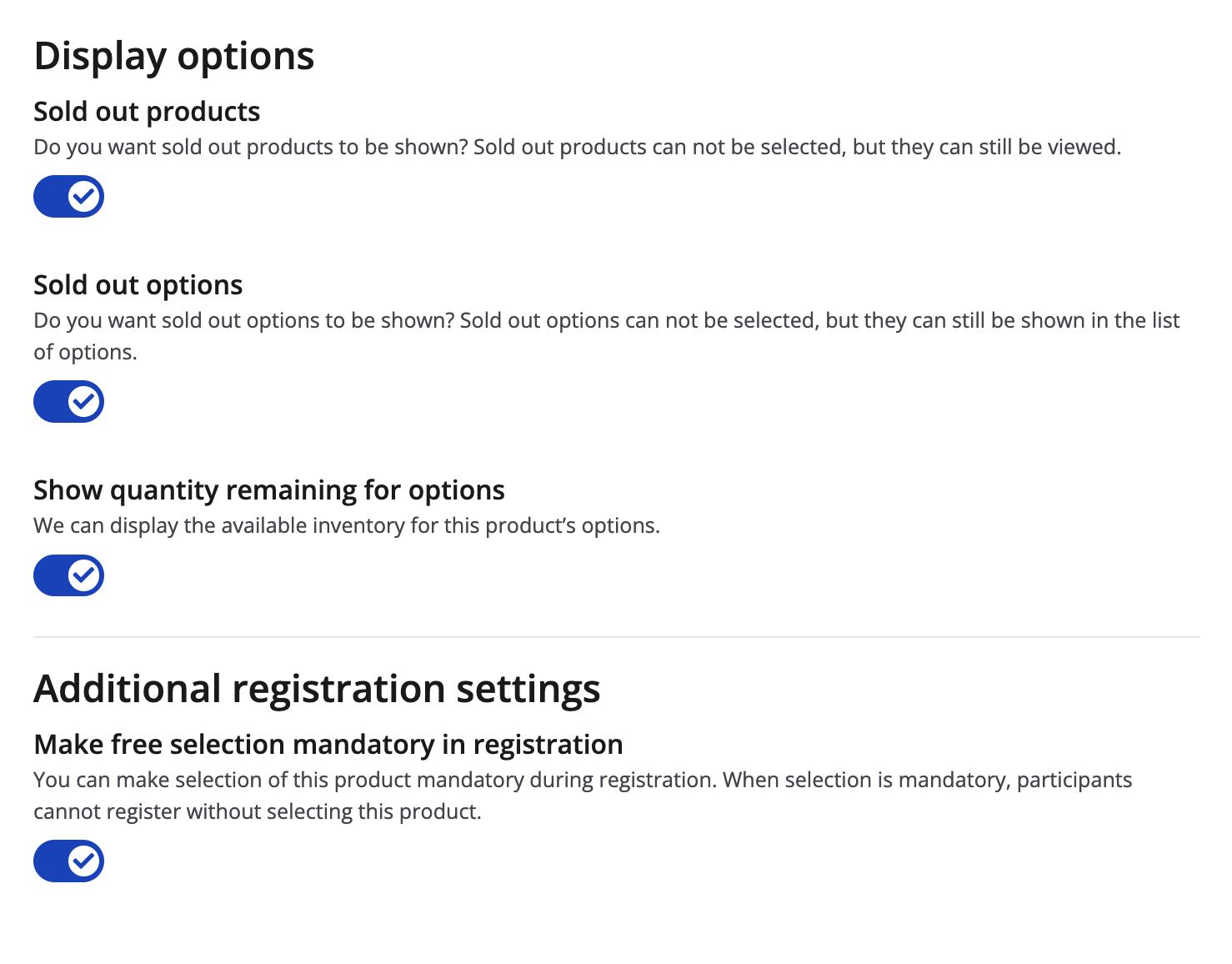Disable the Sold out products toggle
Viewport: 1232px width, 964px height.
pos(68,197)
